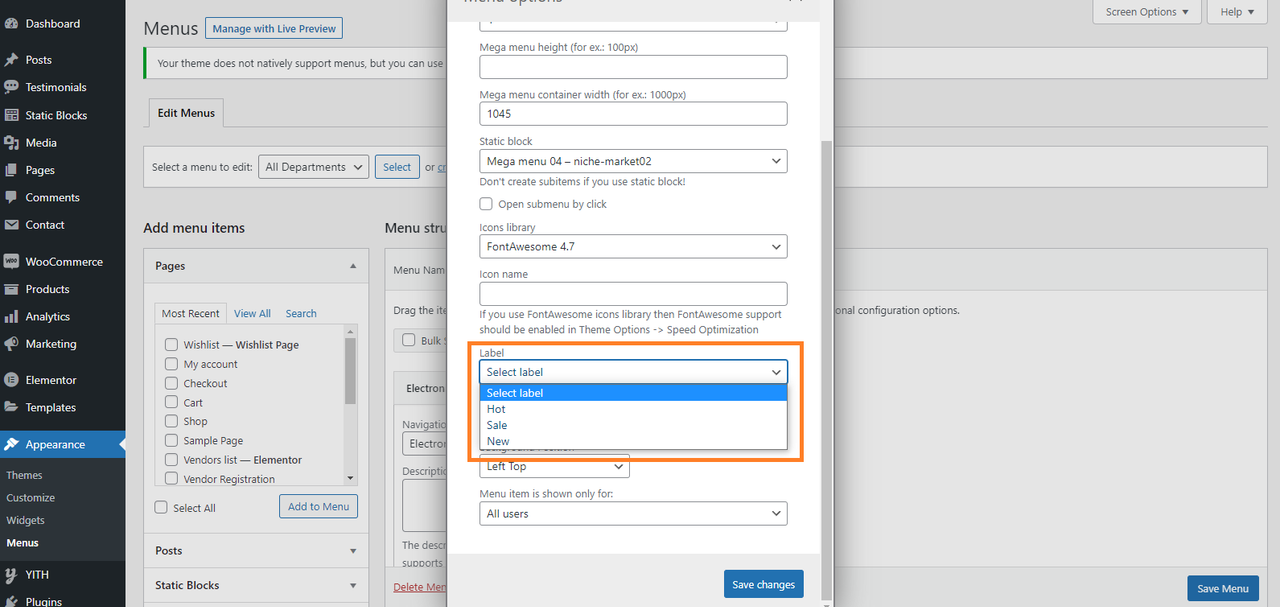The height and width of the screenshot is (607, 1280).
Task: Check the Vendors list Elementor checkbox
Action: tap(172, 460)
